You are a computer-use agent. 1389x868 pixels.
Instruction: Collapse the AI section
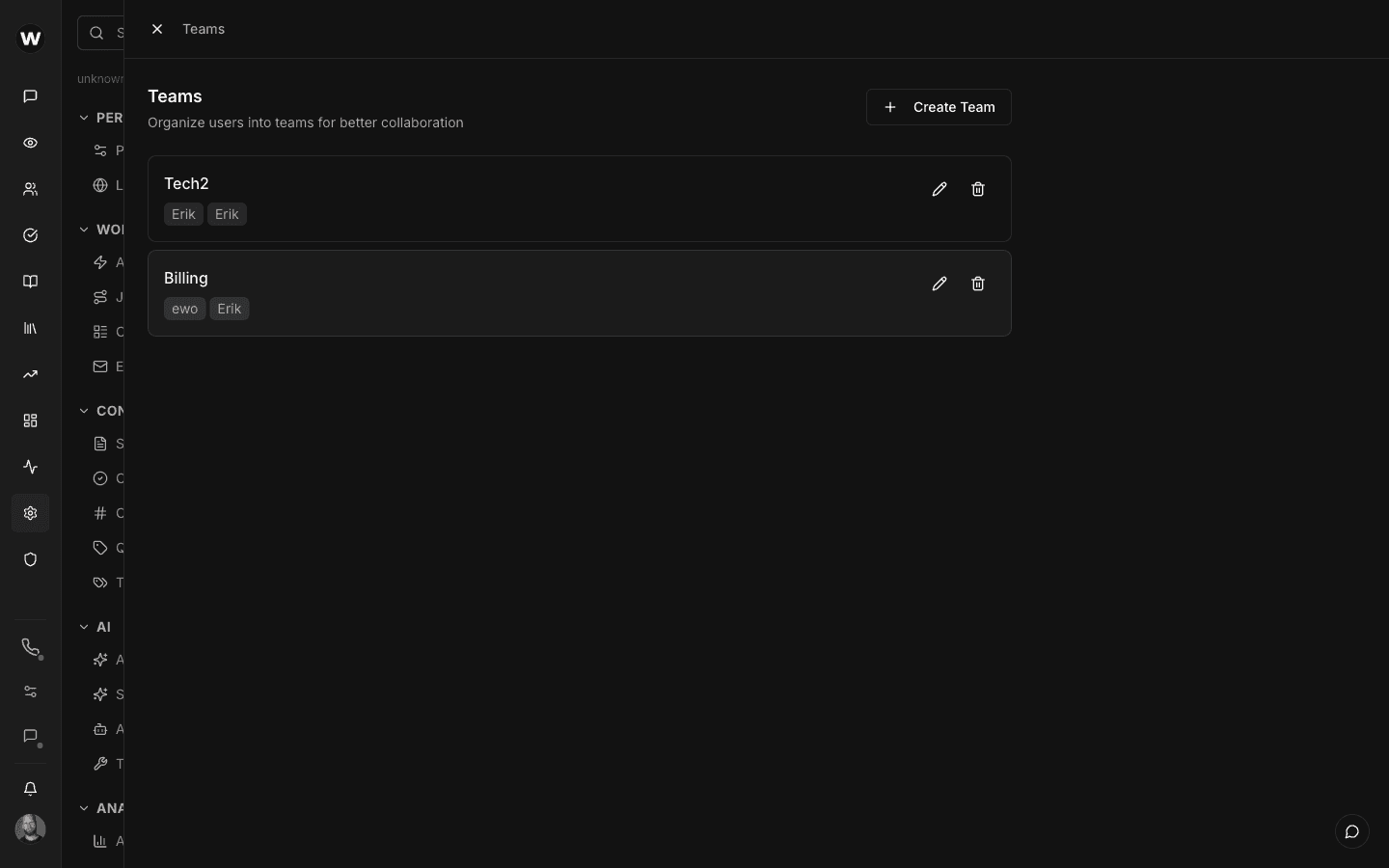click(84, 627)
